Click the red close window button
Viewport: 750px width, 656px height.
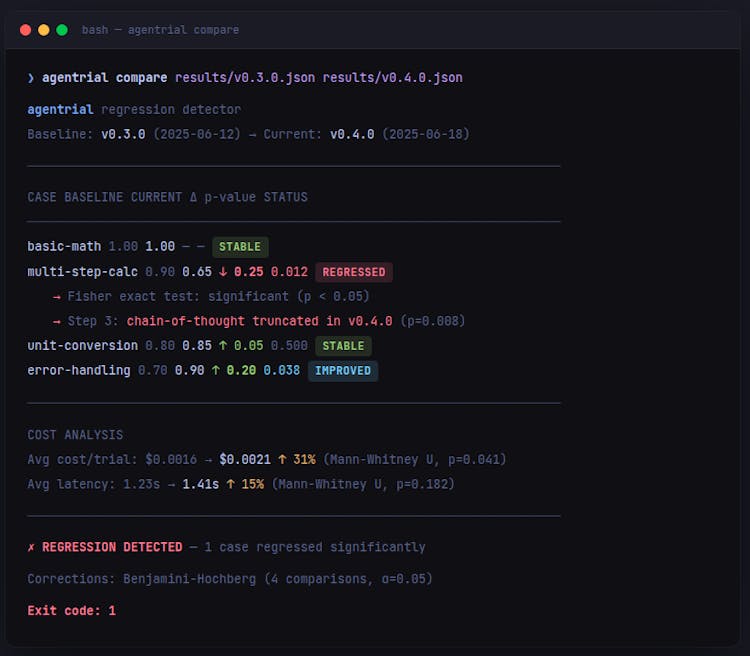[x=26, y=30]
